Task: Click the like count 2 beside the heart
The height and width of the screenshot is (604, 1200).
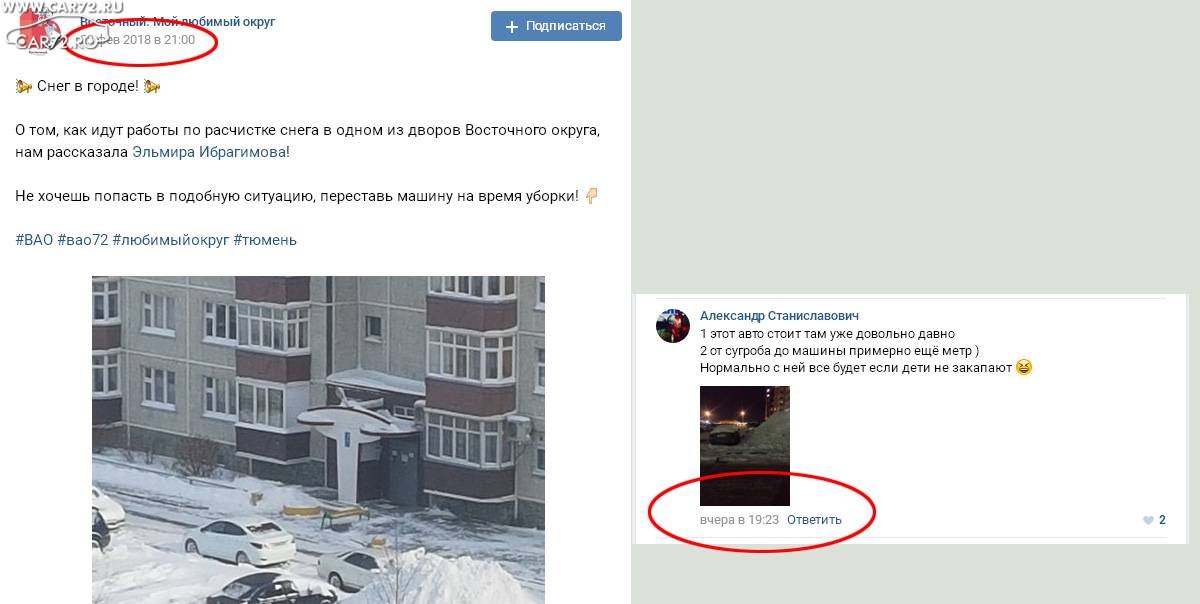Action: 1162,520
